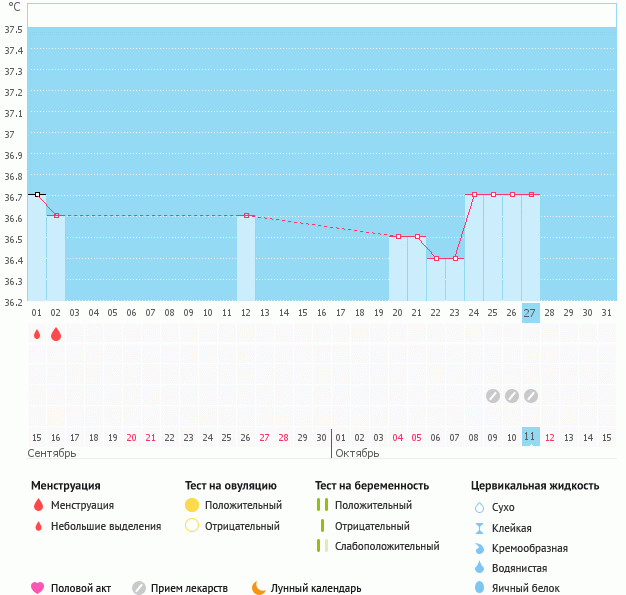Click the orange lunar calendar moon icon

pos(259,588)
